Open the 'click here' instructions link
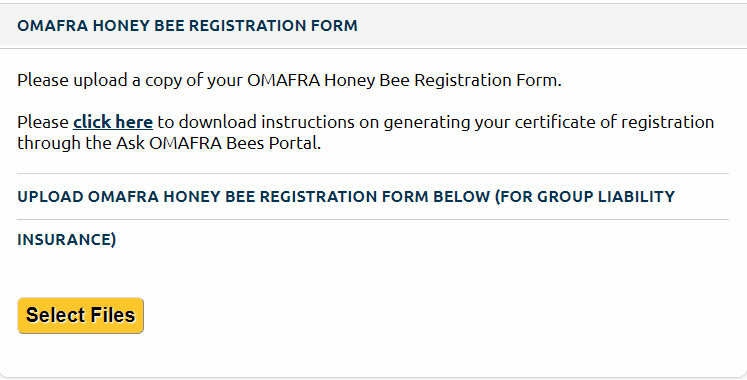 [113, 122]
